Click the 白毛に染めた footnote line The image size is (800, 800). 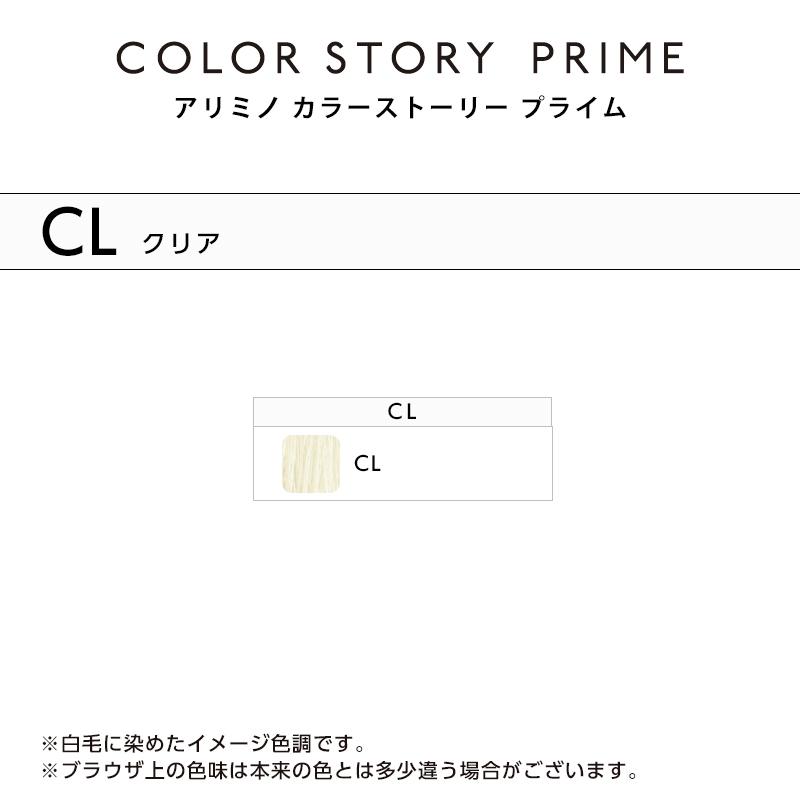[x=205, y=744]
